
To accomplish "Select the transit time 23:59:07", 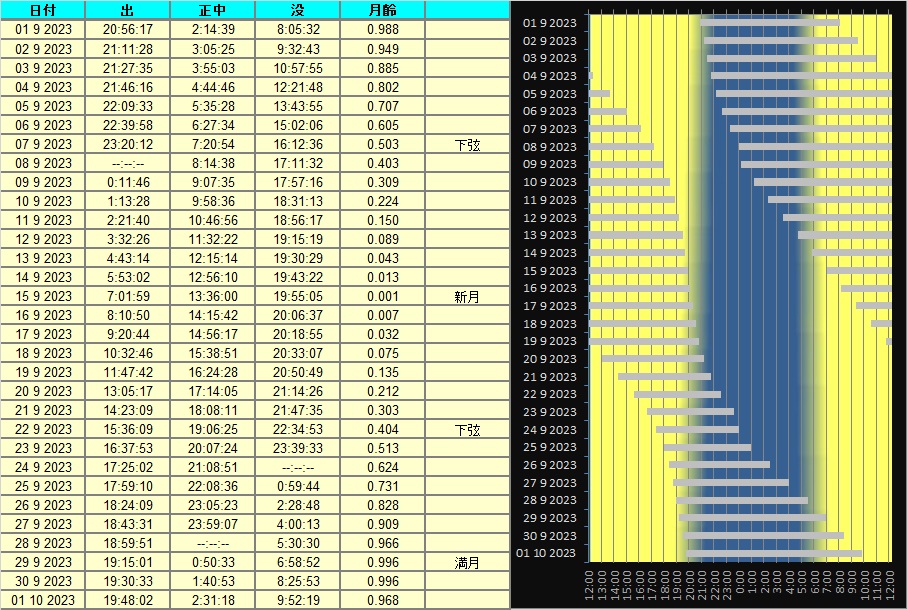I will pyautogui.click(x=212, y=525).
